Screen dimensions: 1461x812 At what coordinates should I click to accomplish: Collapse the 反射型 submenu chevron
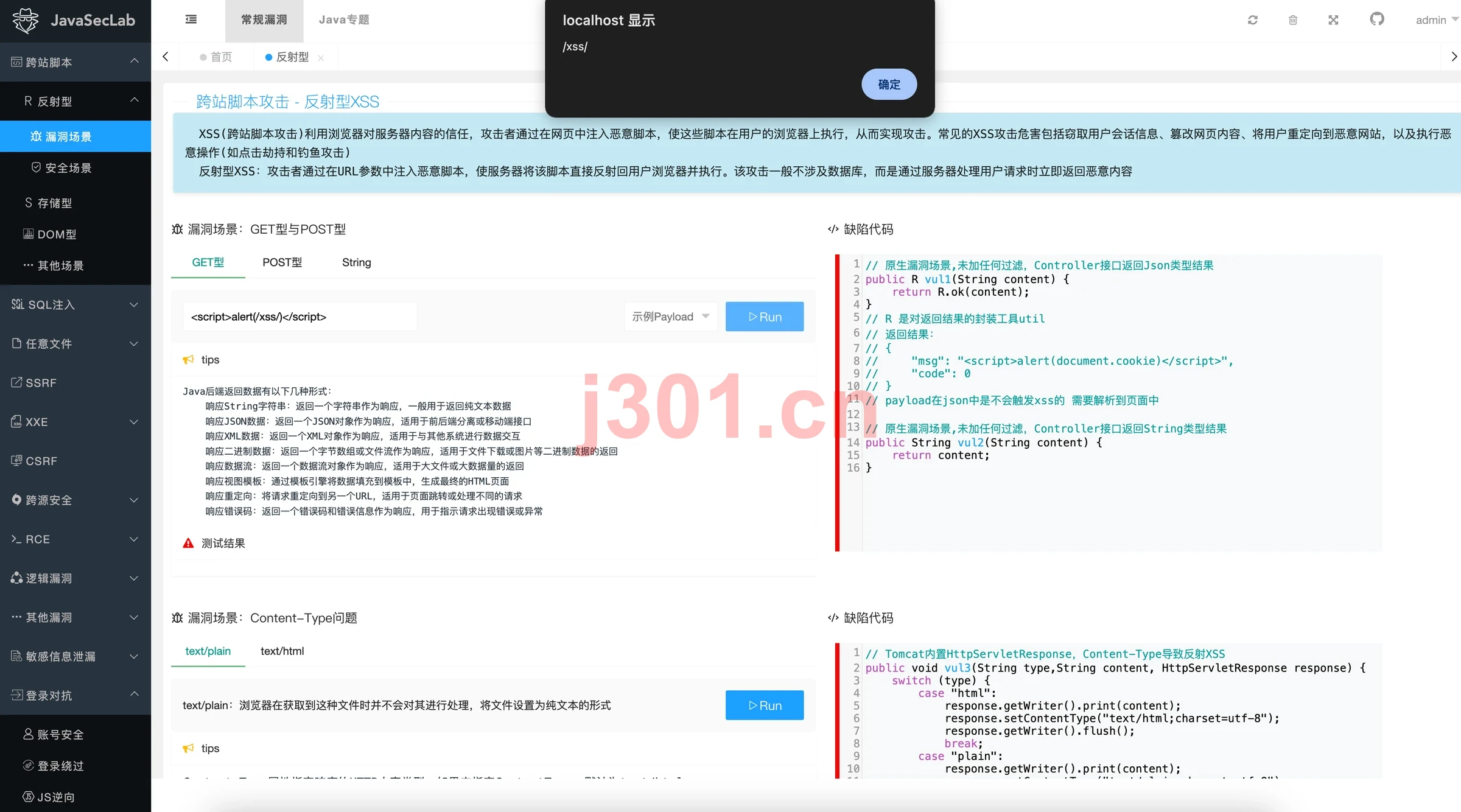point(134,100)
